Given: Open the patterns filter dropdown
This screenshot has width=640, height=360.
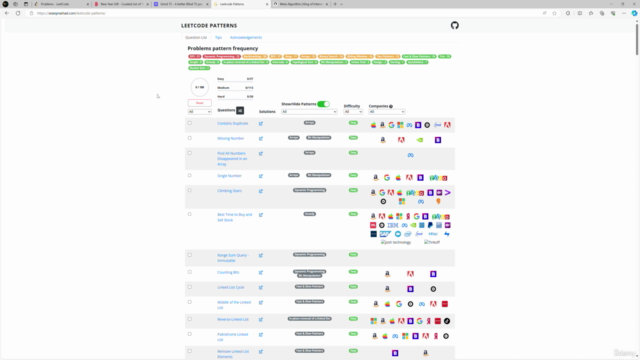Looking at the screenshot, I should (309, 111).
